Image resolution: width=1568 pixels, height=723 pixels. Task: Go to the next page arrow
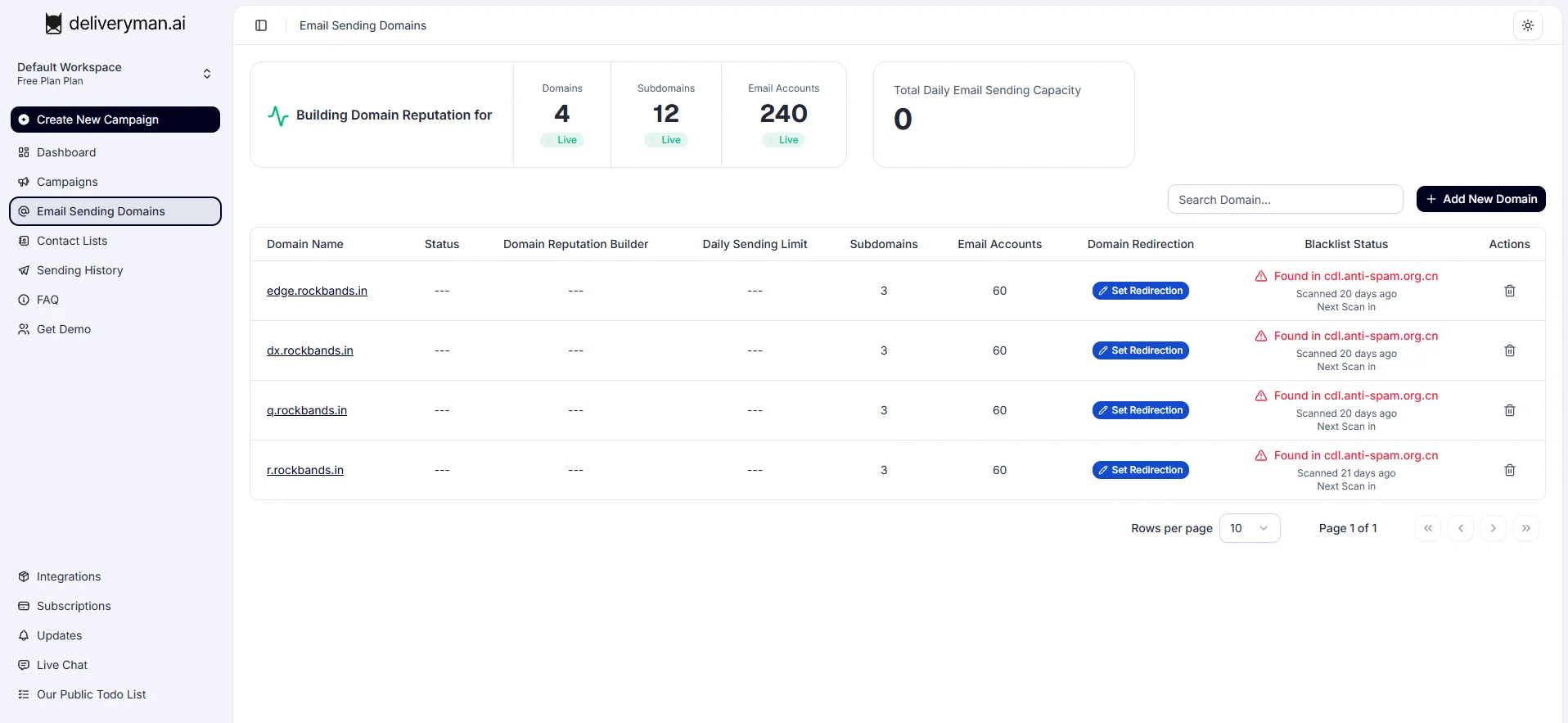[x=1493, y=528]
